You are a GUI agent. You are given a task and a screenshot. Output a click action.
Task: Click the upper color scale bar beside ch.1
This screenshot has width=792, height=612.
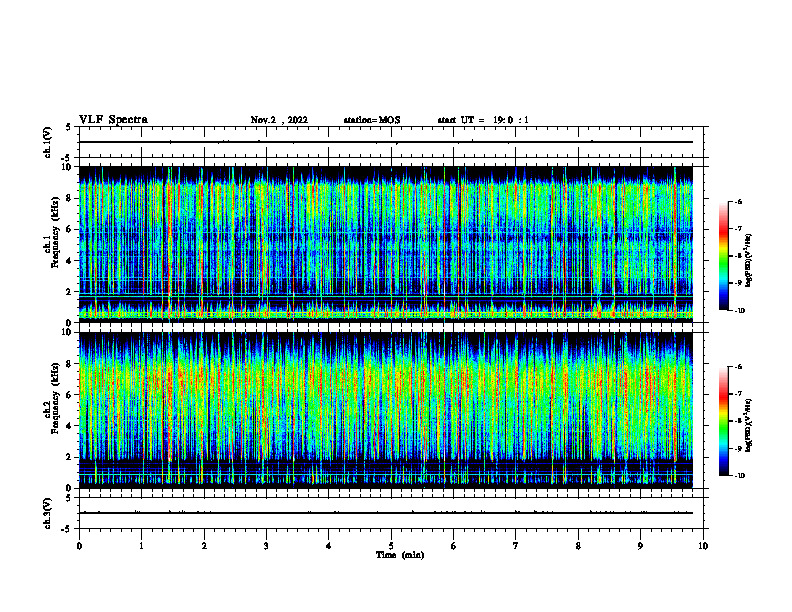pyautogui.click(x=723, y=256)
